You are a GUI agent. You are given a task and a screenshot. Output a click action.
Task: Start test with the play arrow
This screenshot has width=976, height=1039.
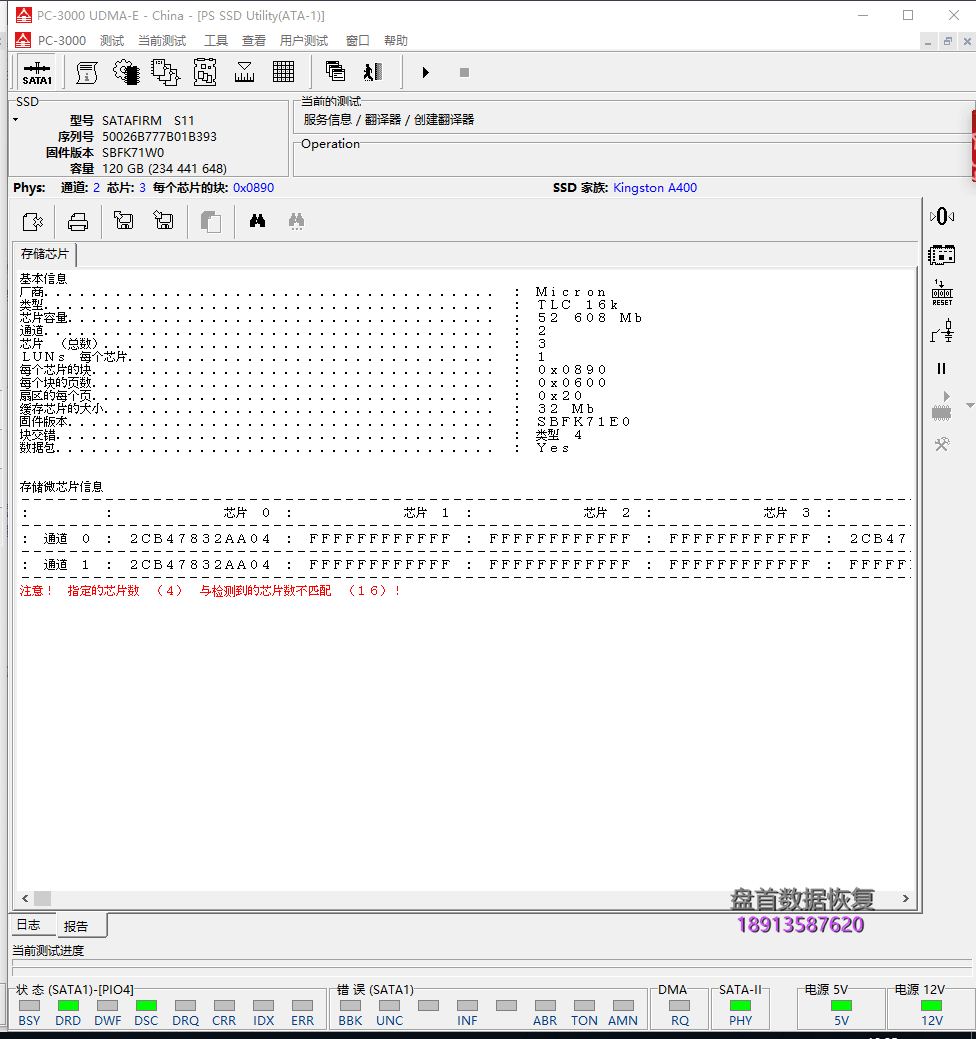pos(425,72)
